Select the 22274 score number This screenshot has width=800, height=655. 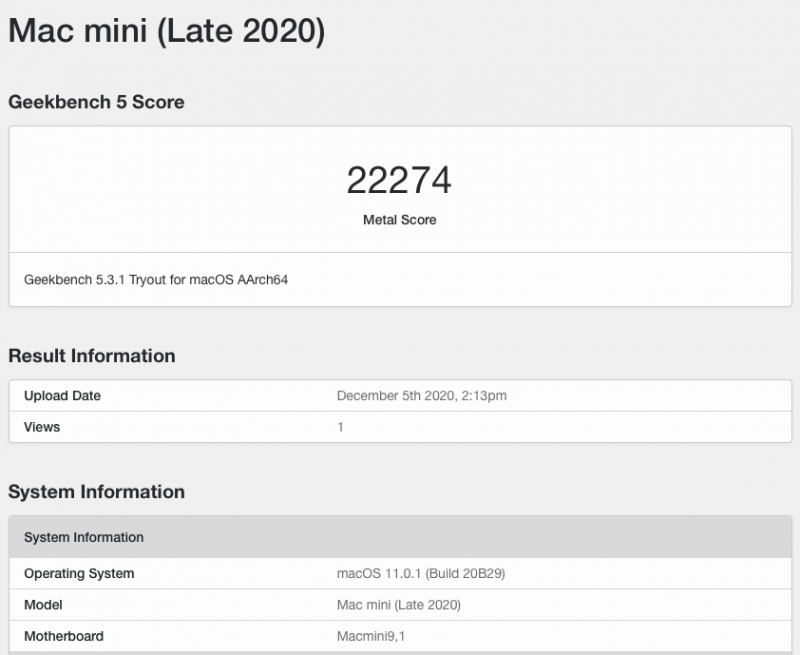tap(399, 180)
